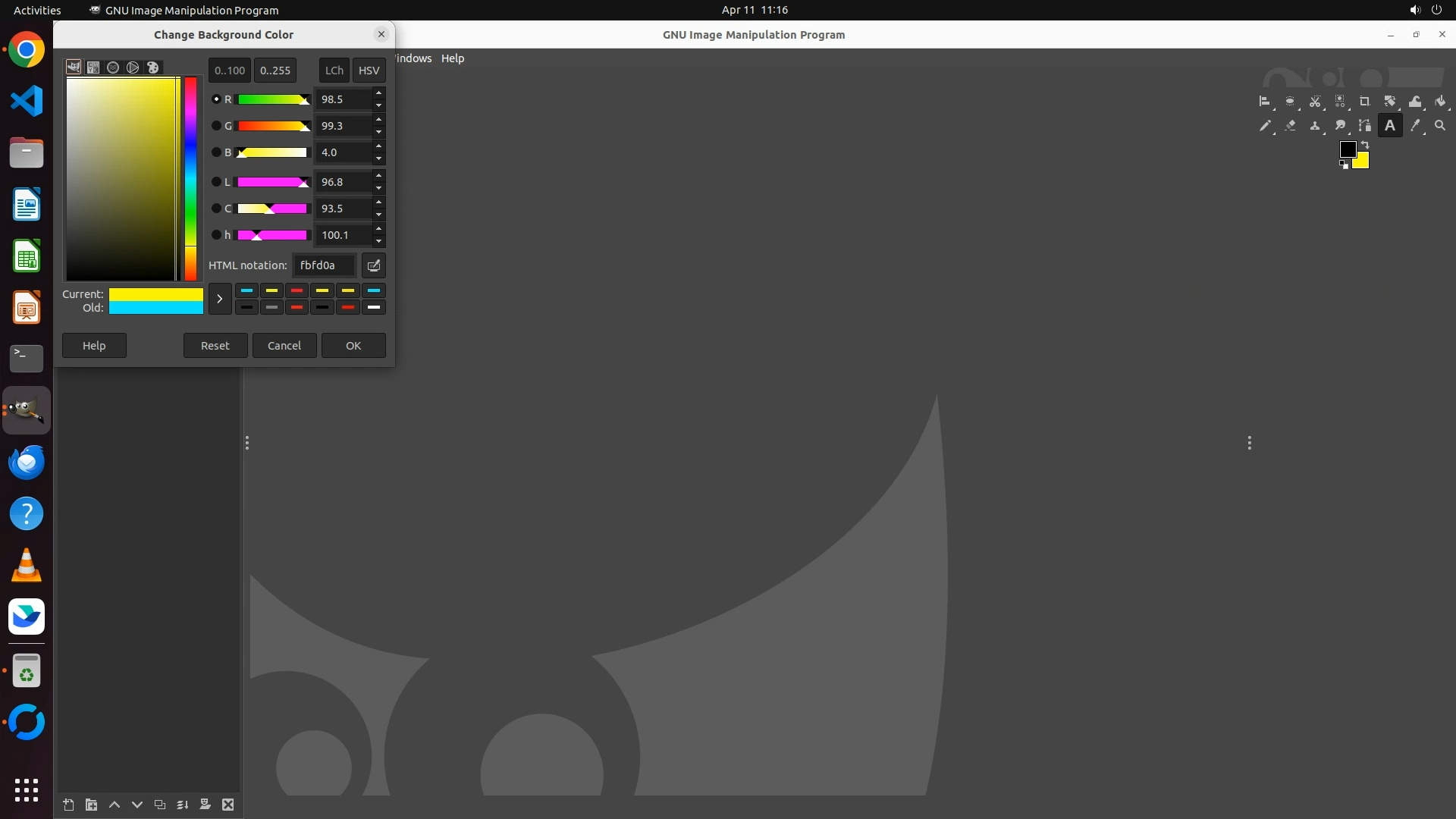This screenshot has width=1456, height=819.
Task: Select the Crop tool in toolbox
Action: coord(1364,101)
